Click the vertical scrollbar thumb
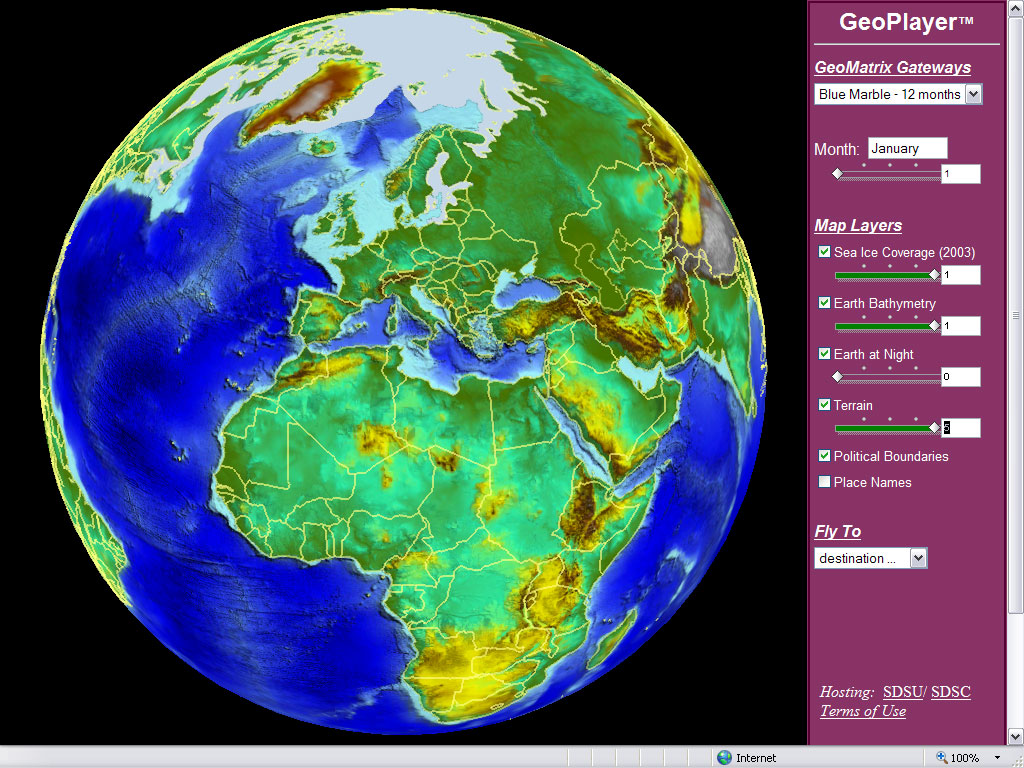1024x768 pixels. tap(1016, 315)
